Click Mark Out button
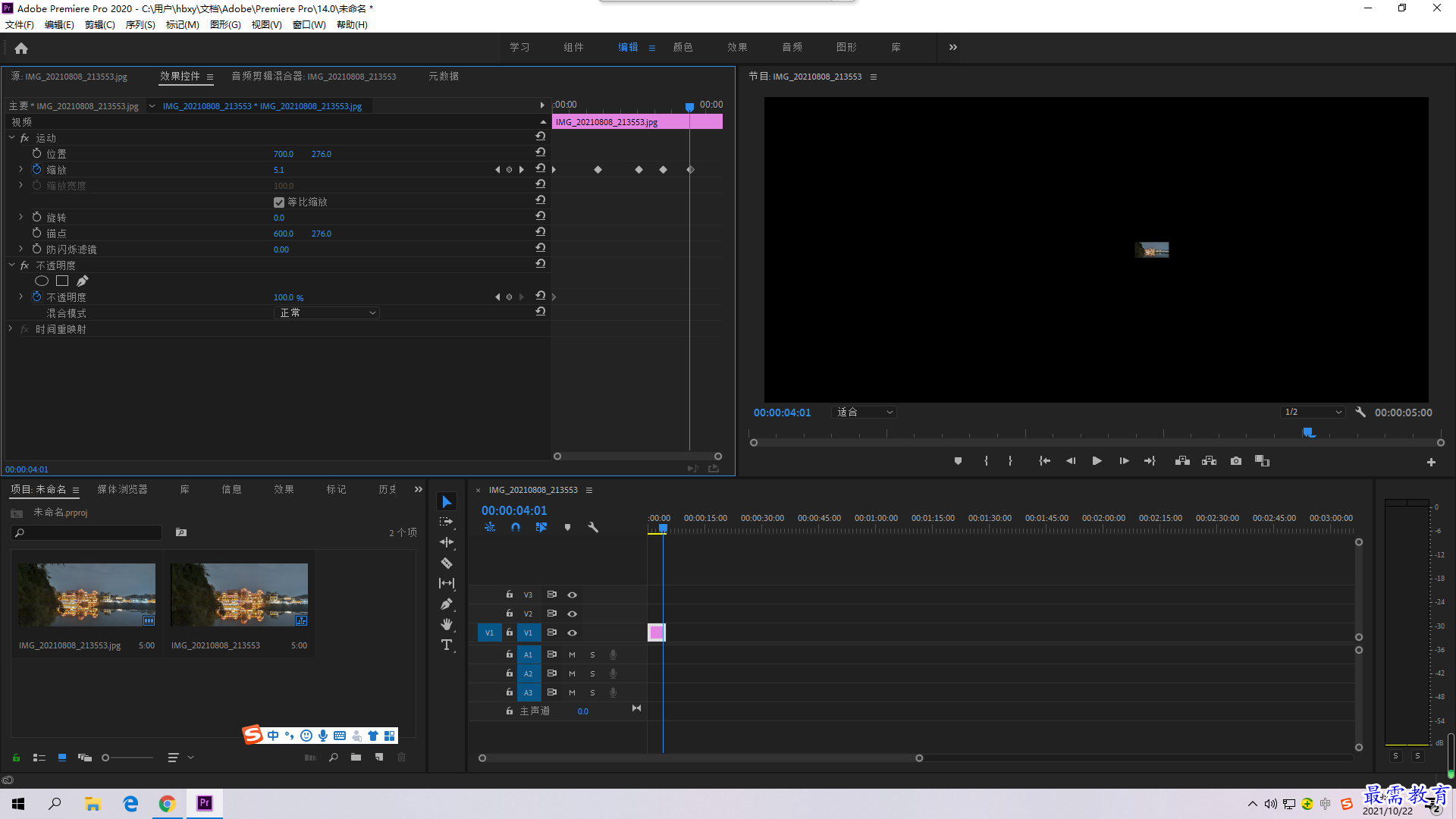This screenshot has width=1456, height=819. click(x=1010, y=461)
